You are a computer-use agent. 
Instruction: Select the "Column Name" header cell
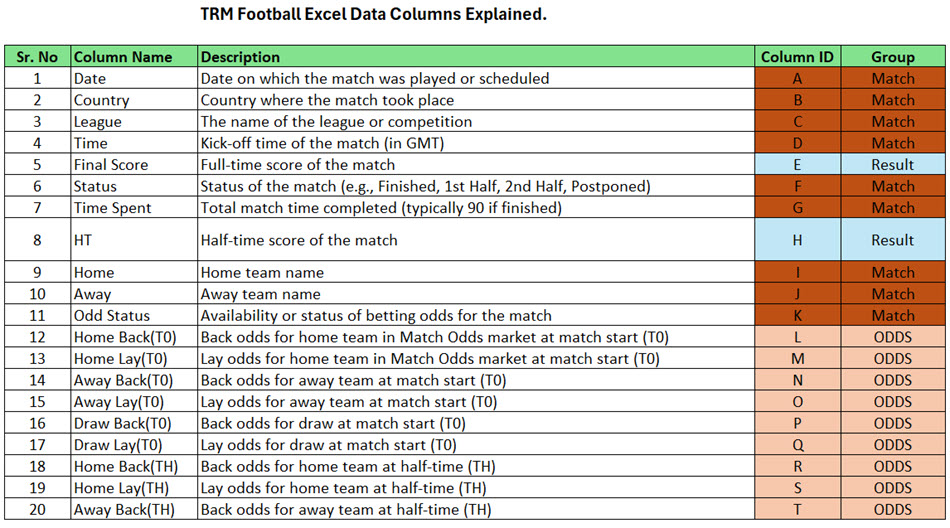click(123, 57)
